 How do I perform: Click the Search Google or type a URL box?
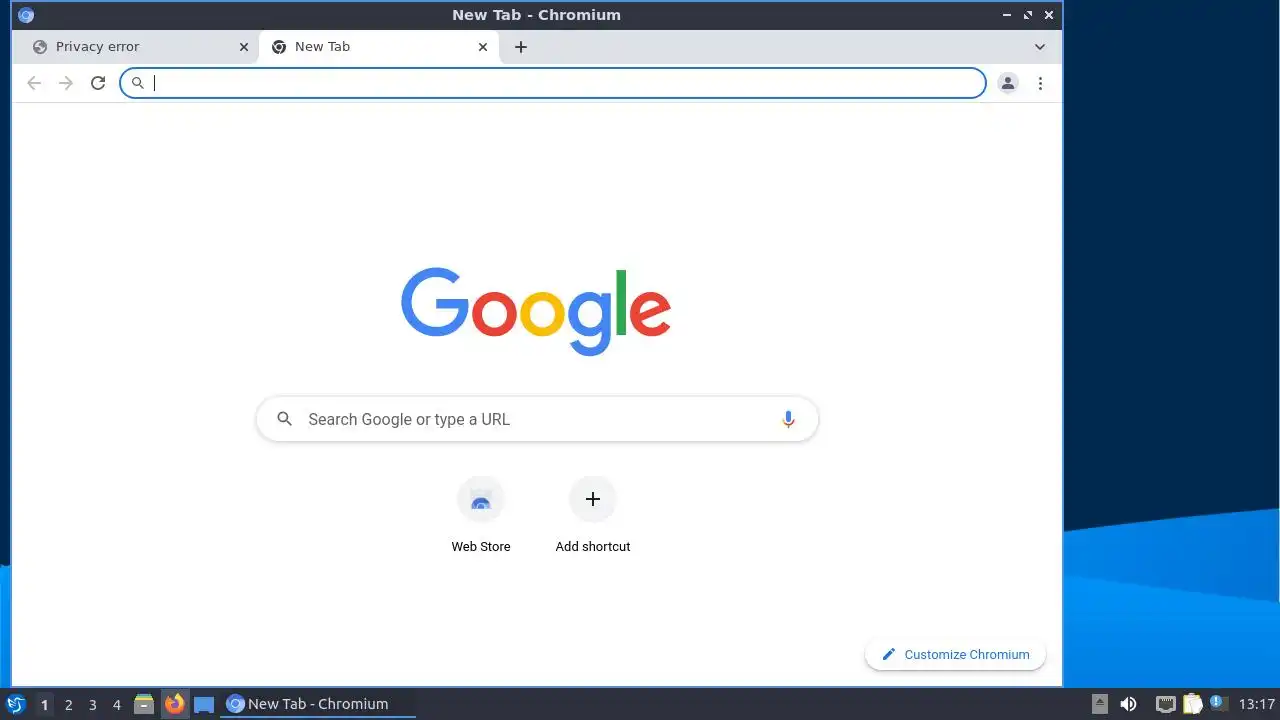point(537,419)
